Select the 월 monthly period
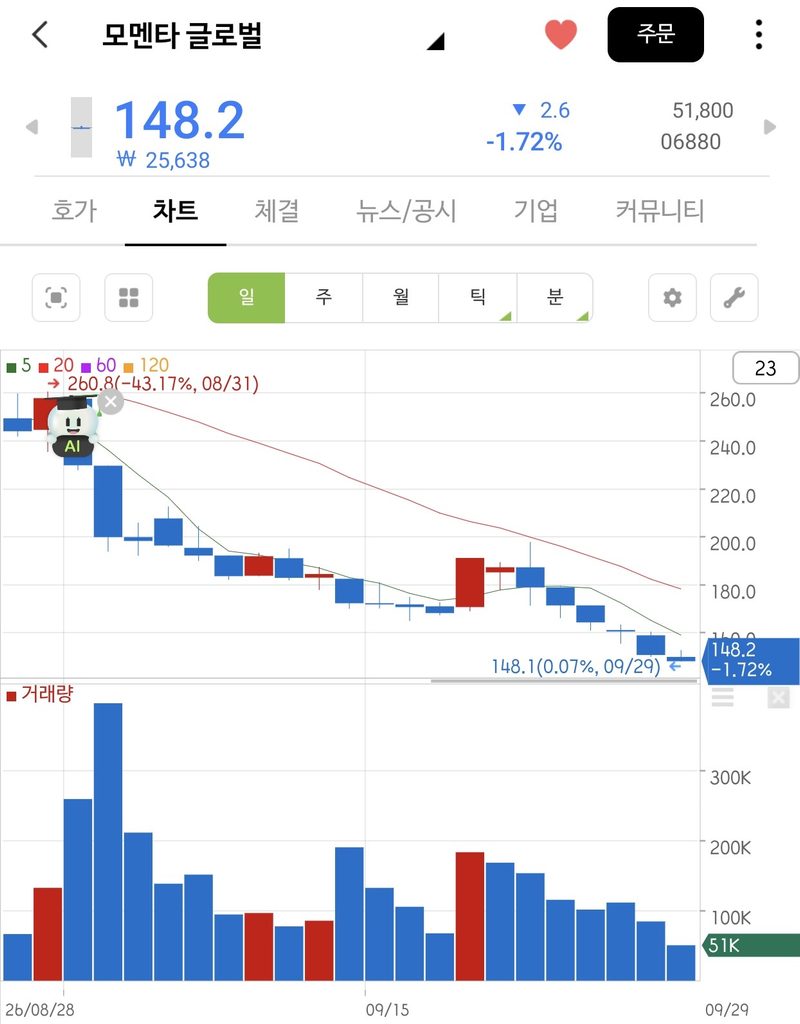This screenshot has height=1024, width=800. (x=400, y=298)
